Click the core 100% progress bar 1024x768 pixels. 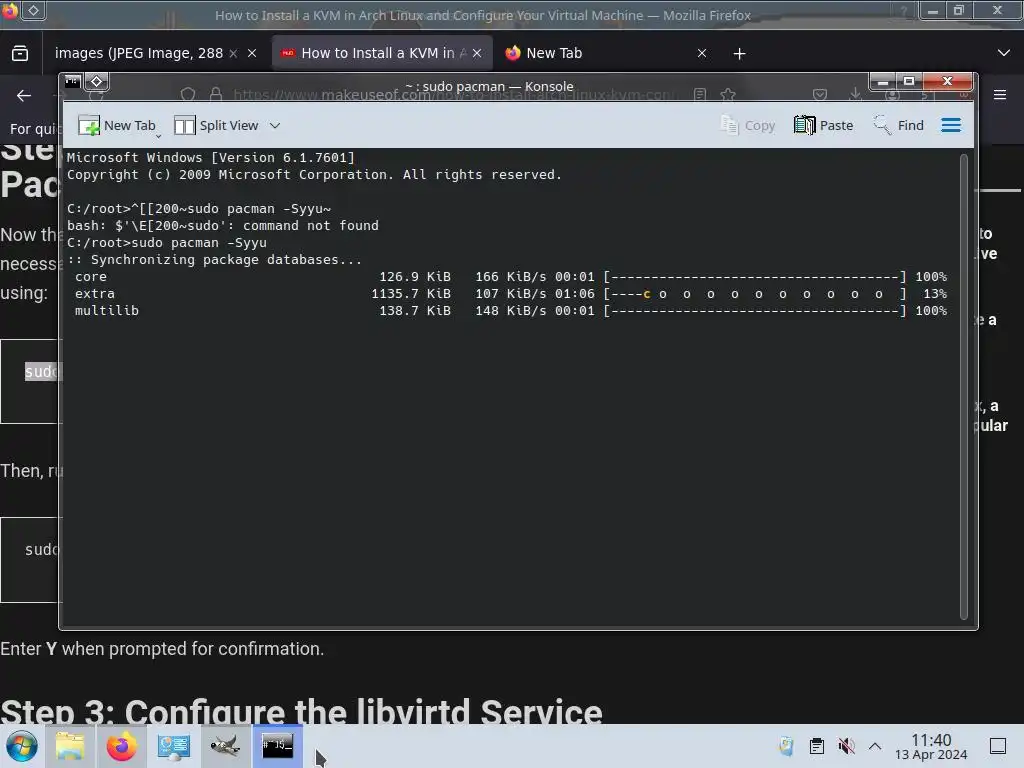pyautogui.click(x=755, y=277)
